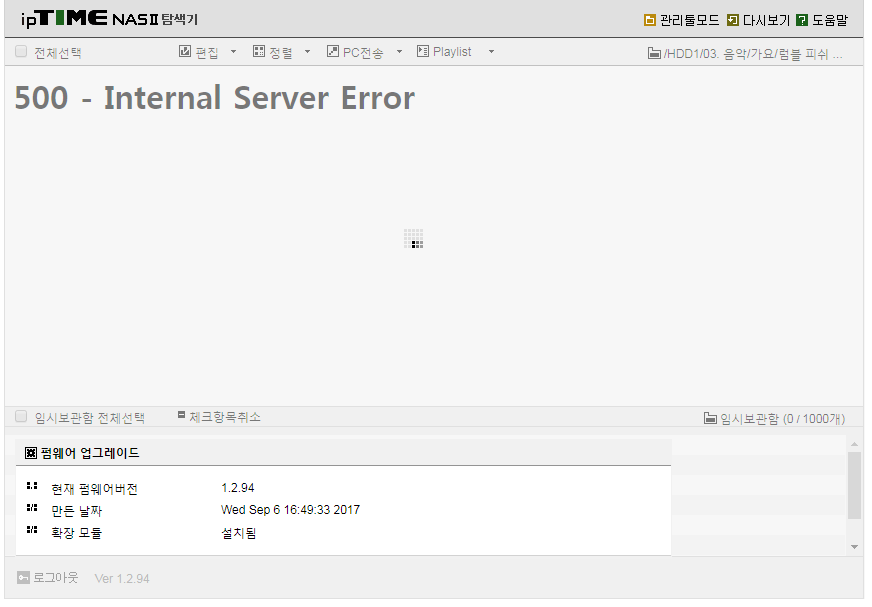Open the 도움말 help link

(x=829, y=20)
